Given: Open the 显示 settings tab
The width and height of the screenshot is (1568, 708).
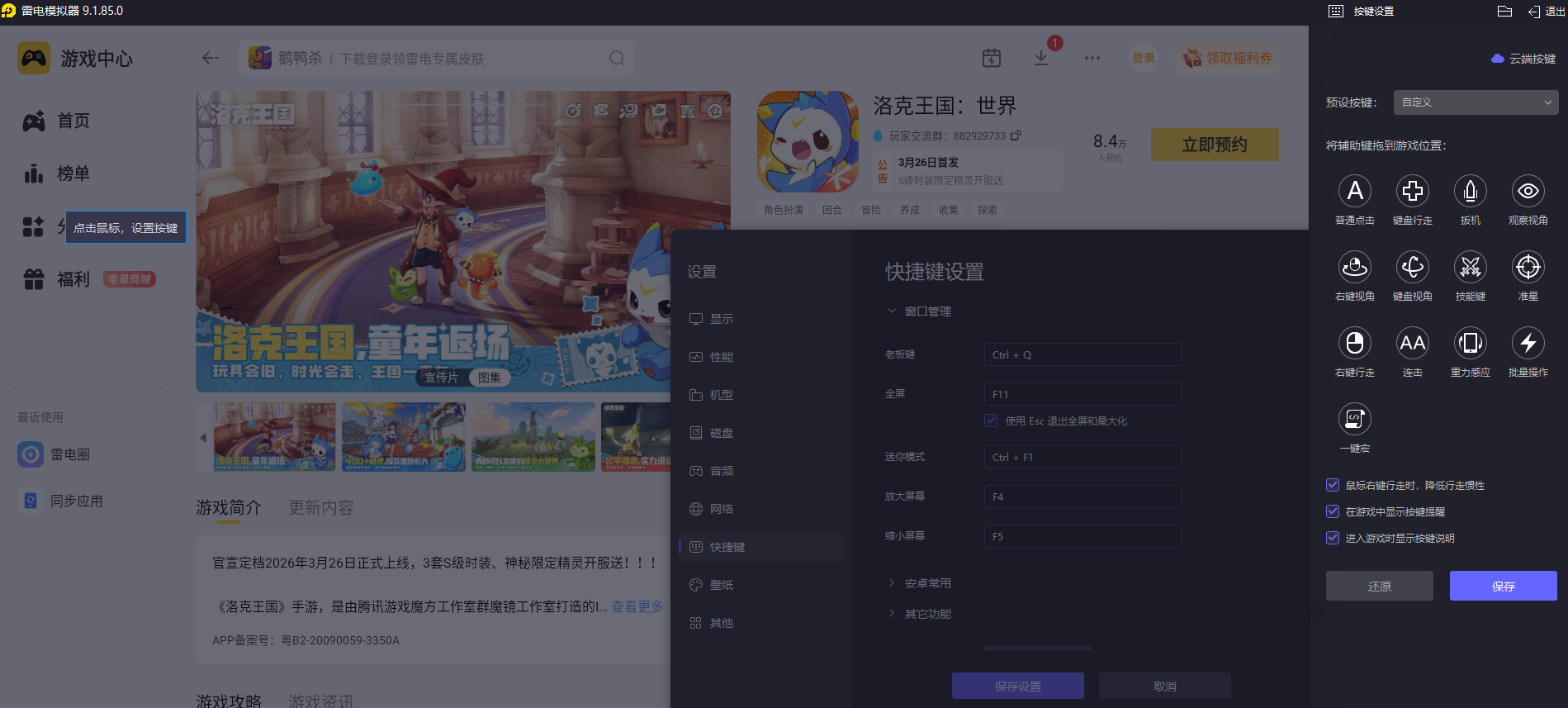Looking at the screenshot, I should (760, 319).
